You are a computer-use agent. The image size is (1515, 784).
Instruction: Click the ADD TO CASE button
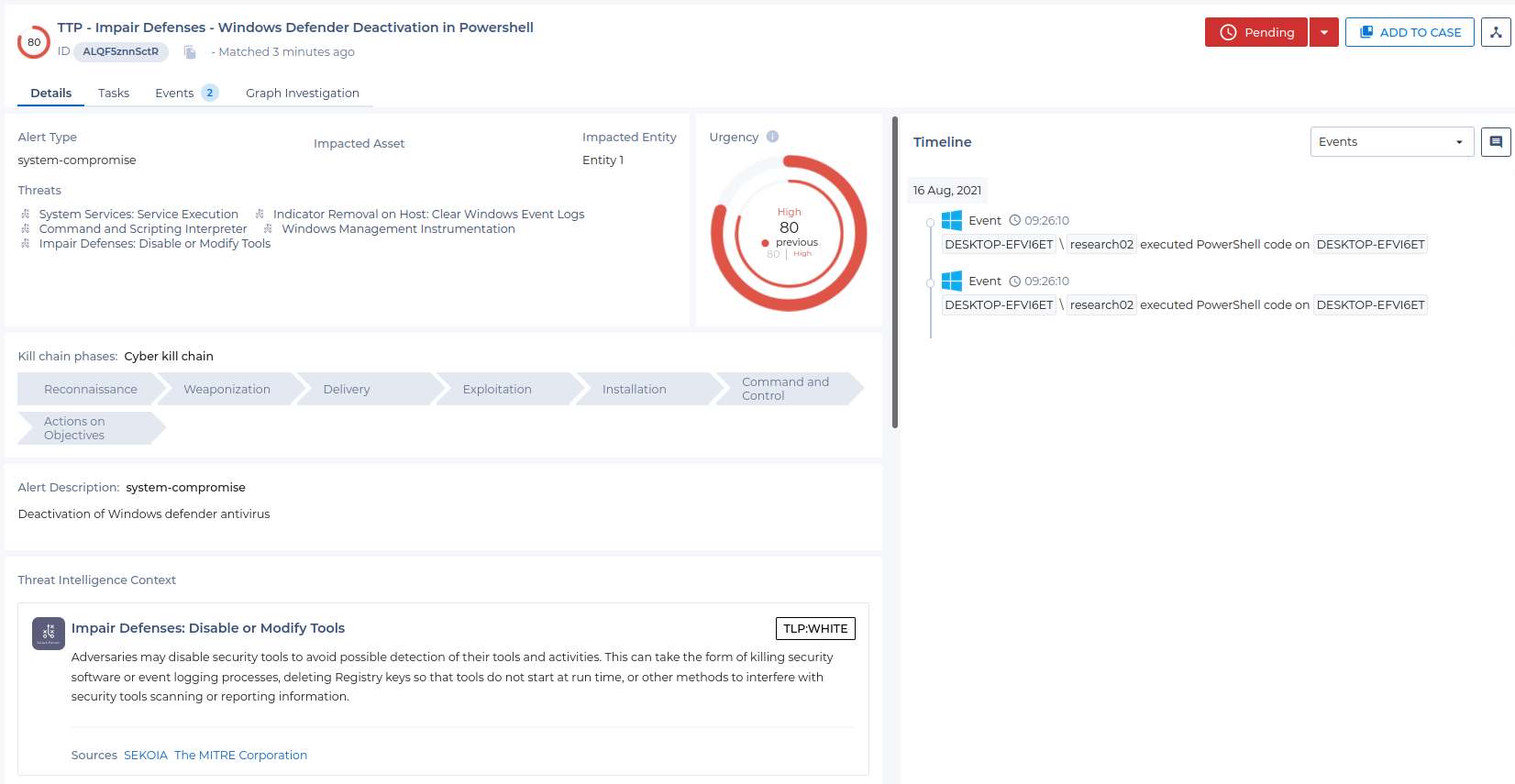1410,32
